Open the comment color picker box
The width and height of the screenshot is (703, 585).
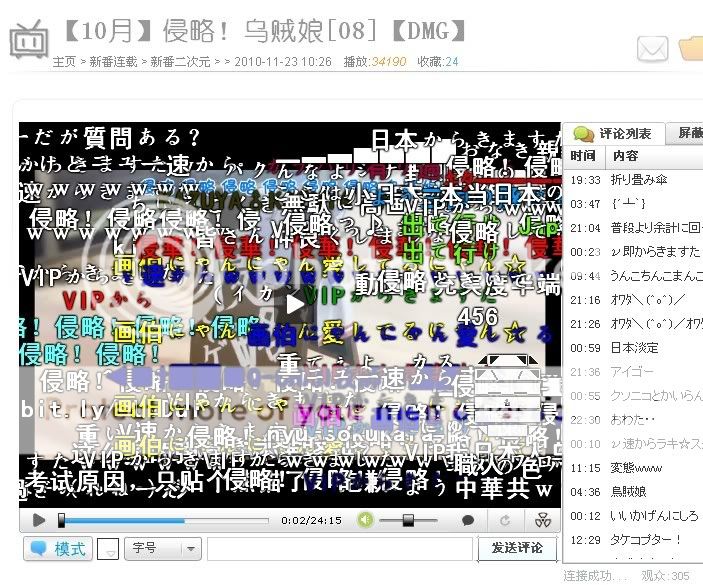pos(108,549)
